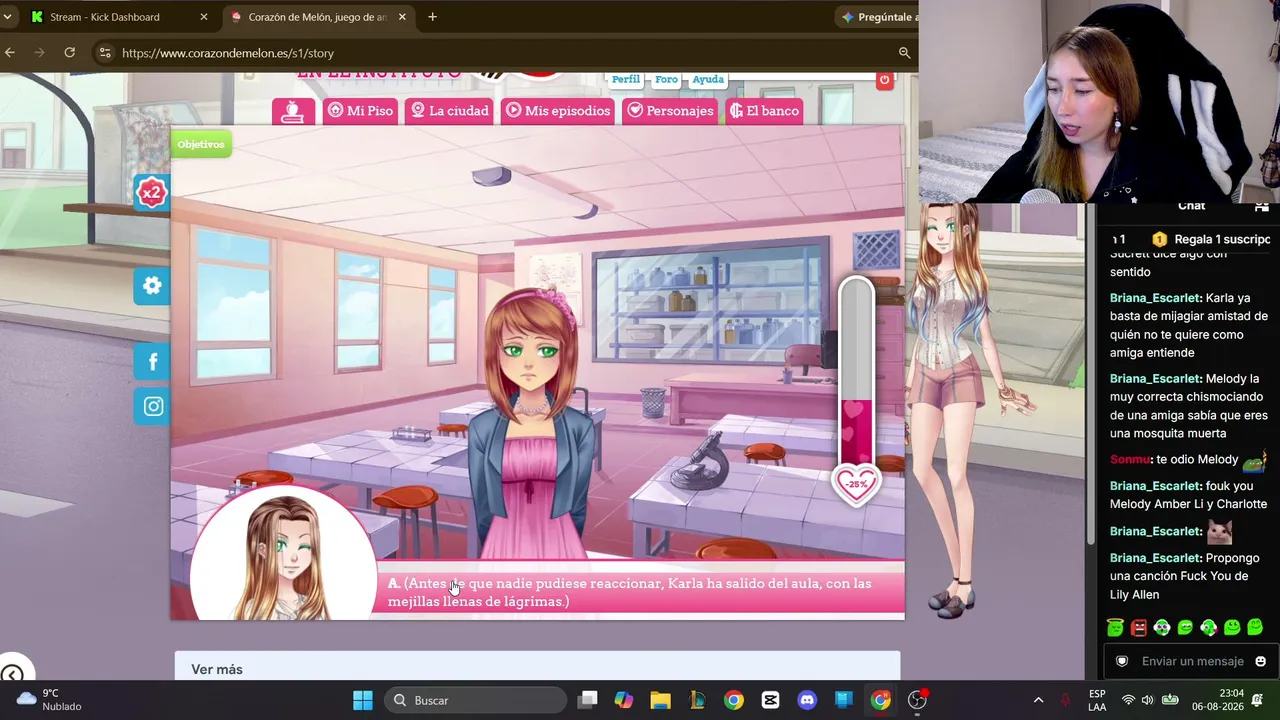
Task: Click the cat emote in Briana_Escarlet's chat message
Action: [1219, 532]
